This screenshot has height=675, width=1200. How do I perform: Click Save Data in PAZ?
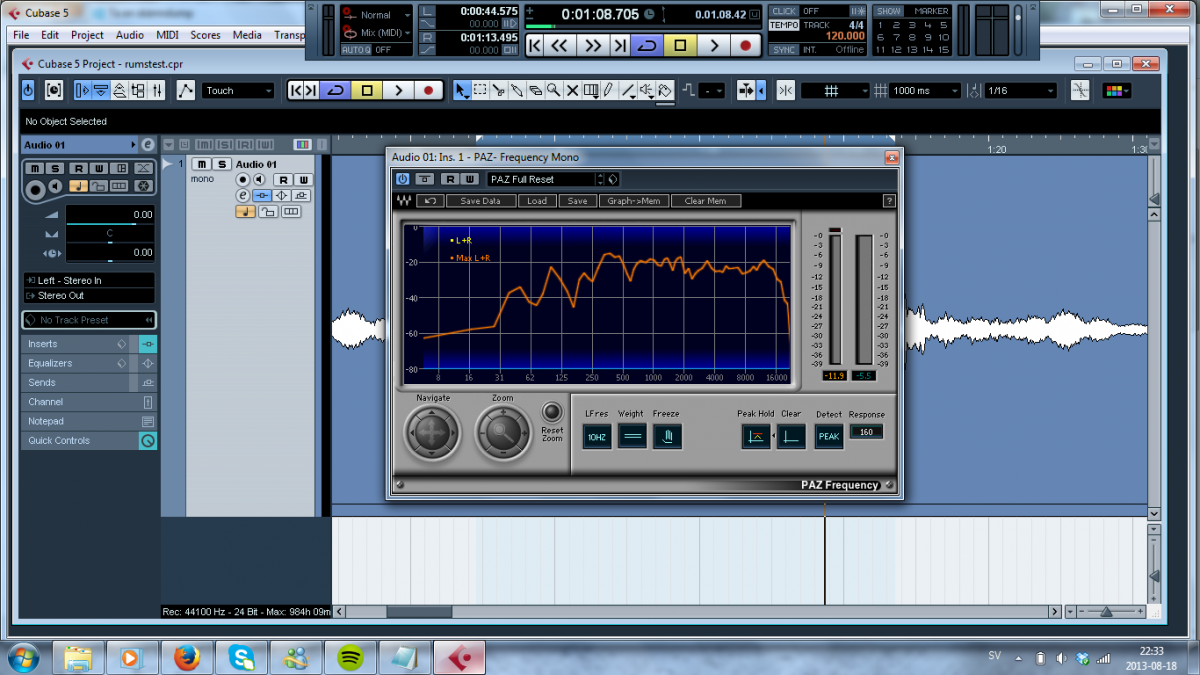click(x=480, y=201)
